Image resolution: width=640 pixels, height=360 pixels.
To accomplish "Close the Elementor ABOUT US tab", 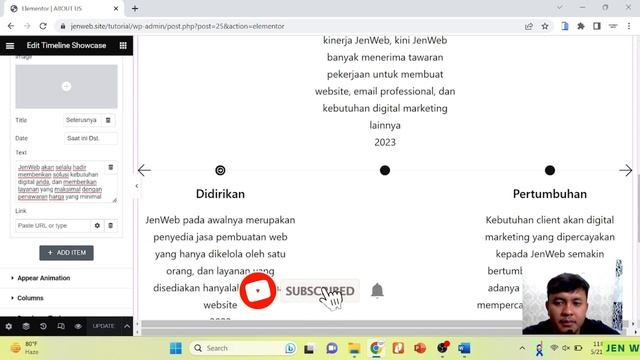I will point(116,8).
